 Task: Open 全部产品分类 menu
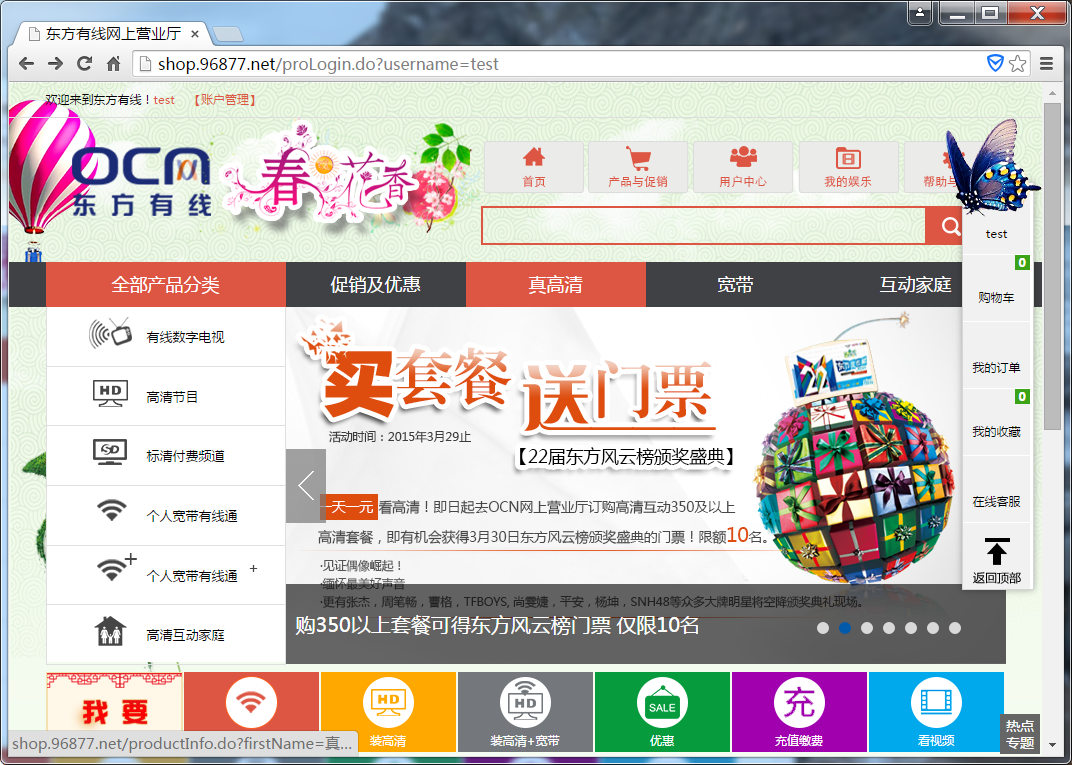[165, 284]
